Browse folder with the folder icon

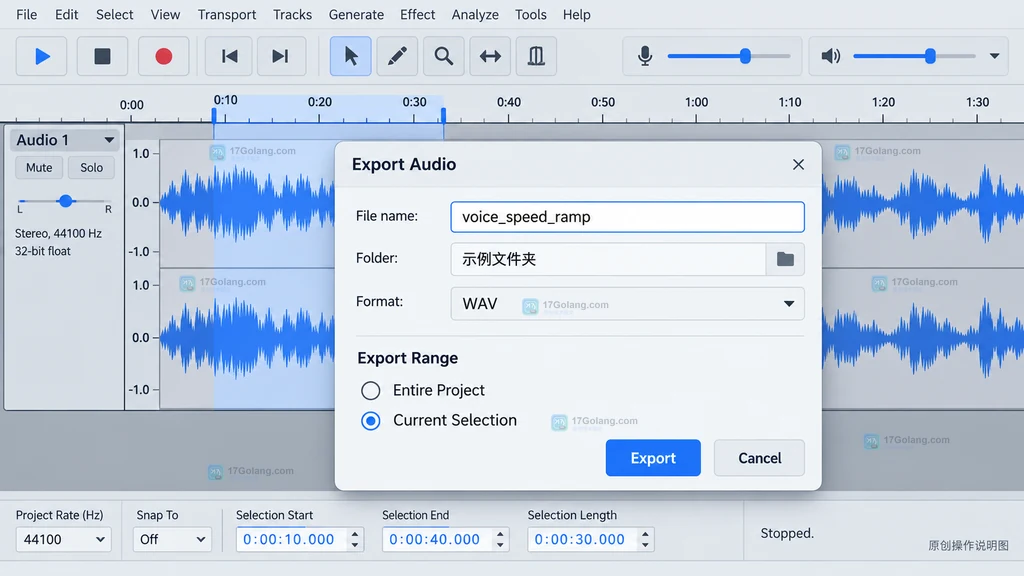[785, 259]
